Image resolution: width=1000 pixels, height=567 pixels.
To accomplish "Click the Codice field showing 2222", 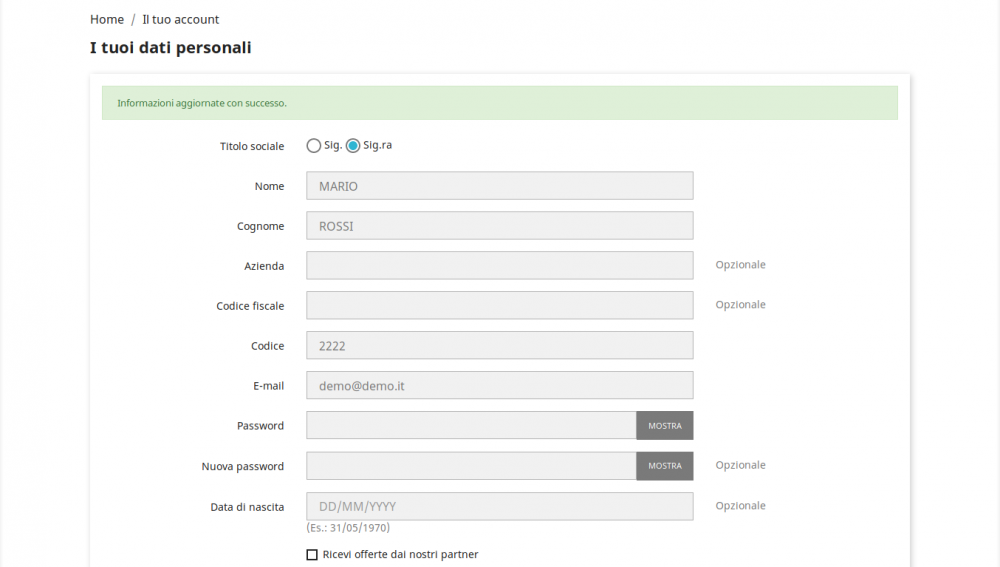I will tap(499, 345).
